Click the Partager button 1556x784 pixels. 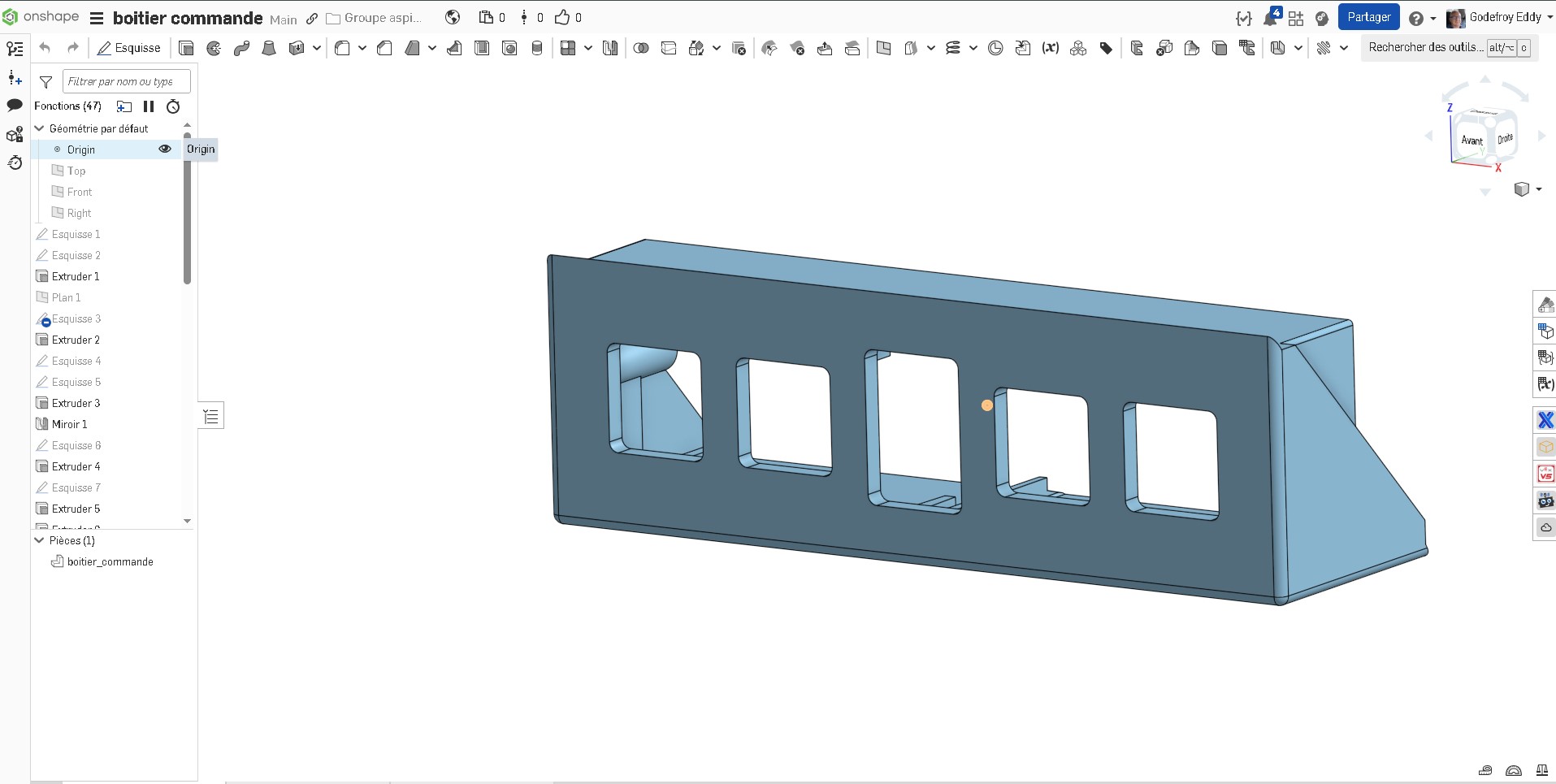[x=1368, y=17]
